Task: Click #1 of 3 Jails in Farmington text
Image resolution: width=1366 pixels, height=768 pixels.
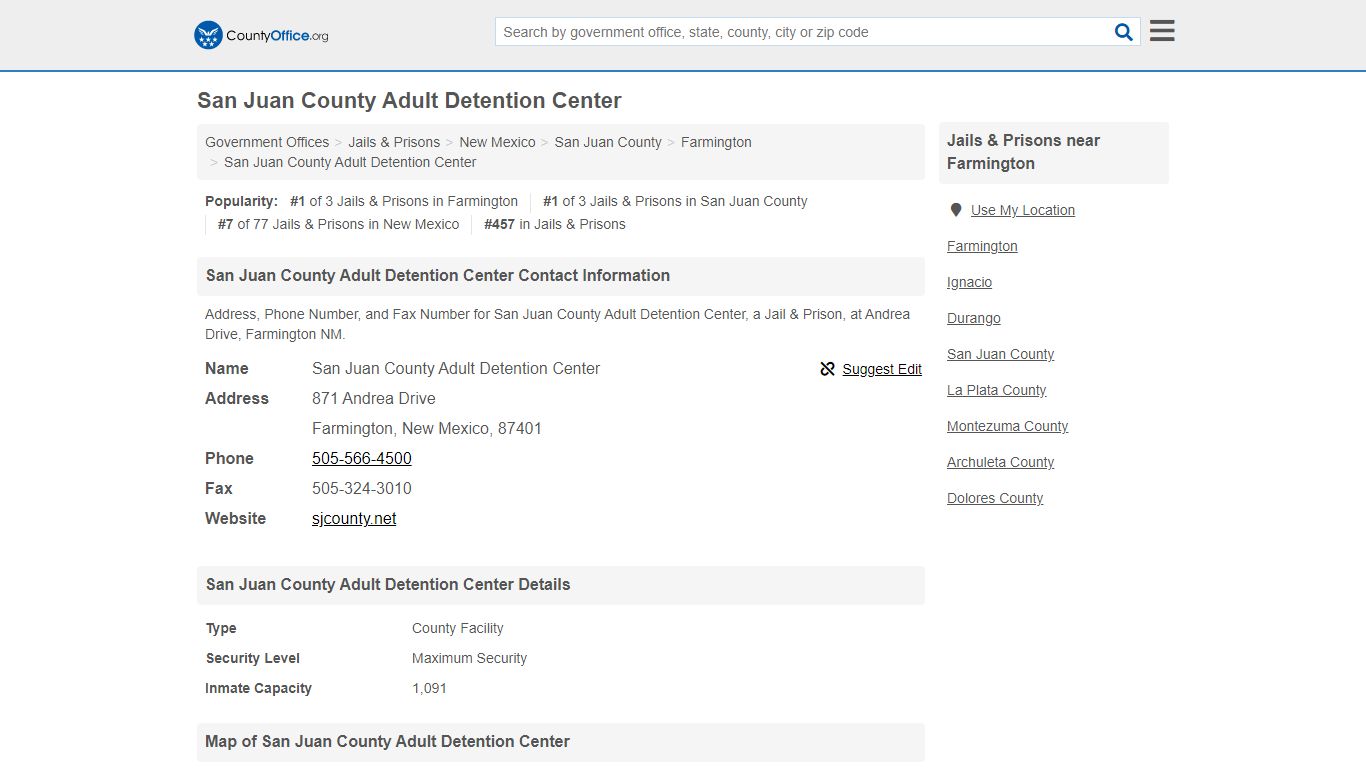Action: click(x=404, y=201)
